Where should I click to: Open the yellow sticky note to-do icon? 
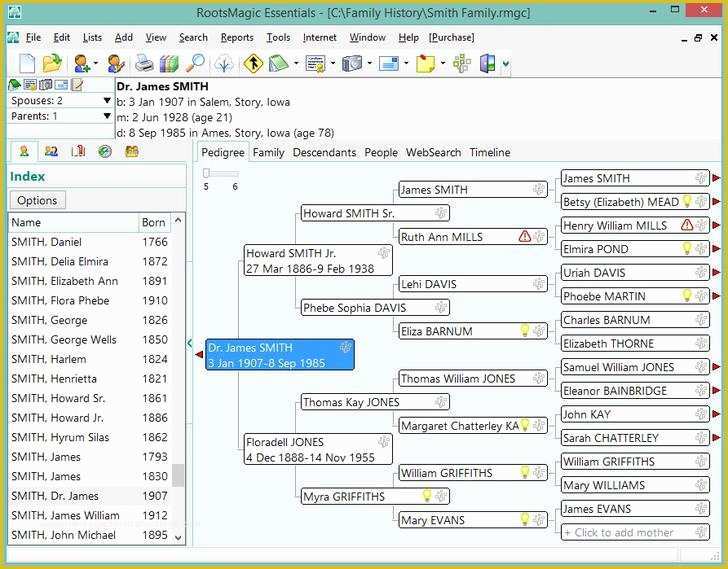point(425,63)
